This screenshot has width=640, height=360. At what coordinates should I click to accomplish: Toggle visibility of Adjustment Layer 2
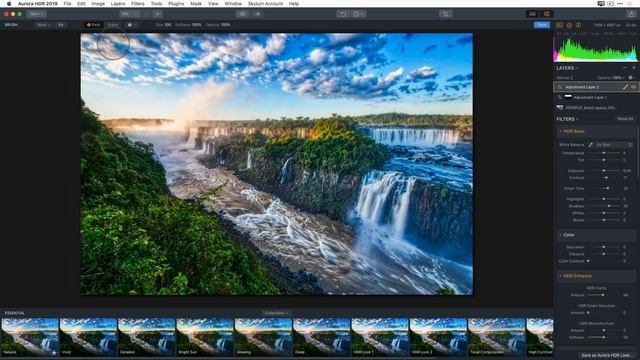633,87
